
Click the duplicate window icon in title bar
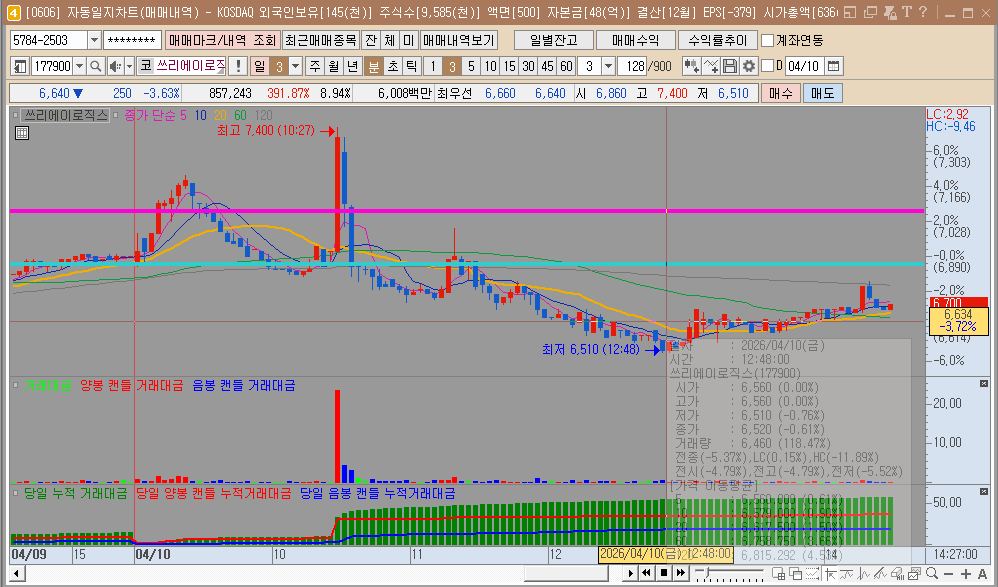pos(870,12)
